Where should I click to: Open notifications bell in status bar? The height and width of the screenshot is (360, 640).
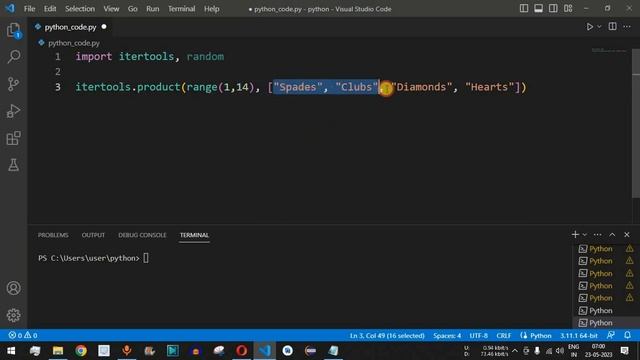point(627,335)
